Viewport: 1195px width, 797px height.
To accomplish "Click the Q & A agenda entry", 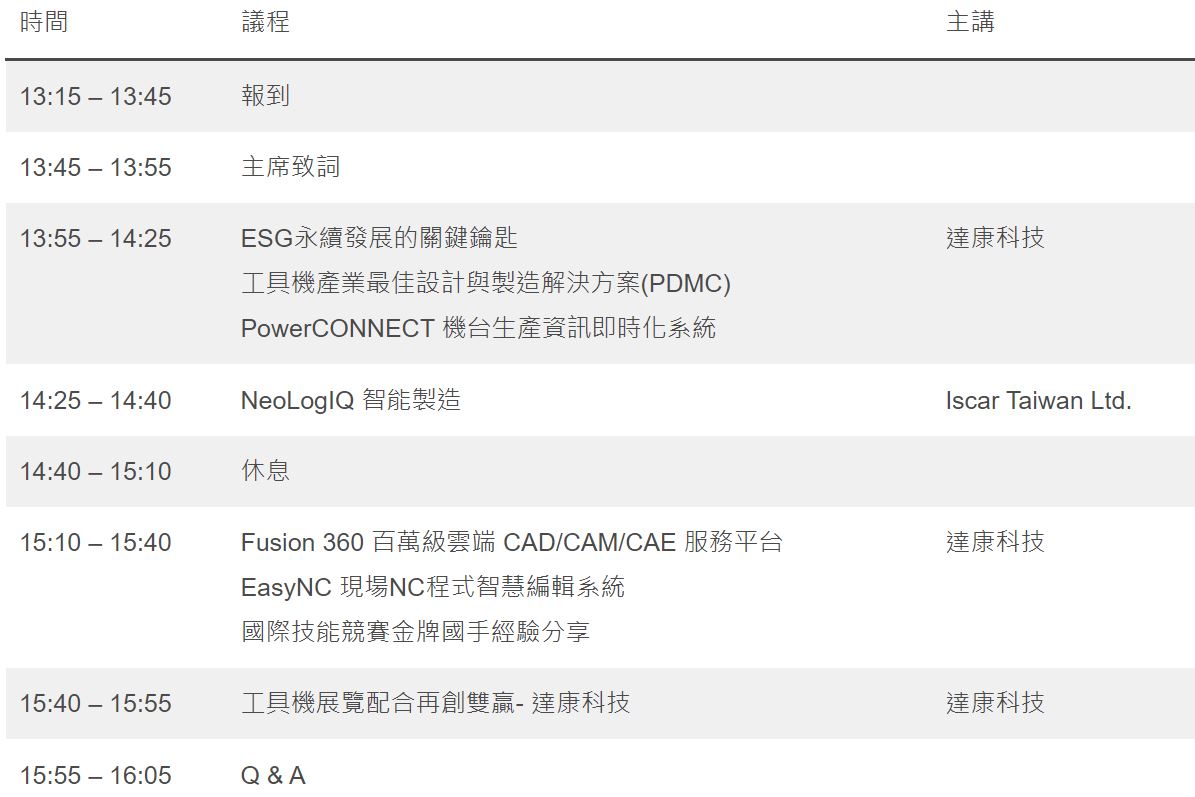I will (x=273, y=776).
